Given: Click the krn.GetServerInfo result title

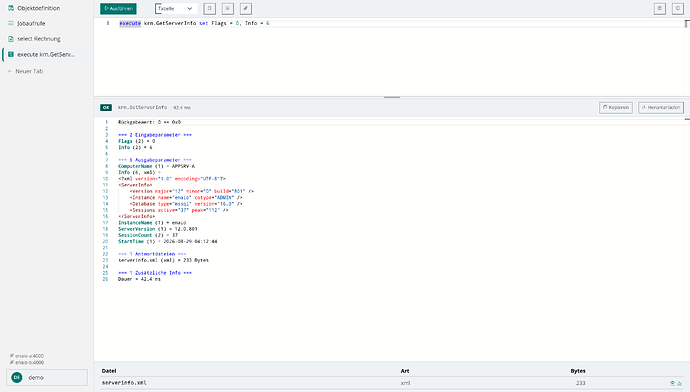Looking at the screenshot, I should (143, 107).
